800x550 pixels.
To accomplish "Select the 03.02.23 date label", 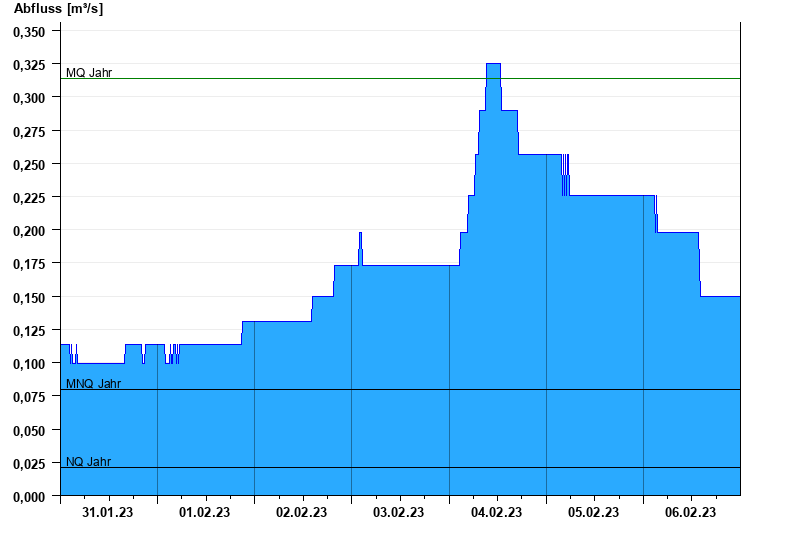I will 399,513.
